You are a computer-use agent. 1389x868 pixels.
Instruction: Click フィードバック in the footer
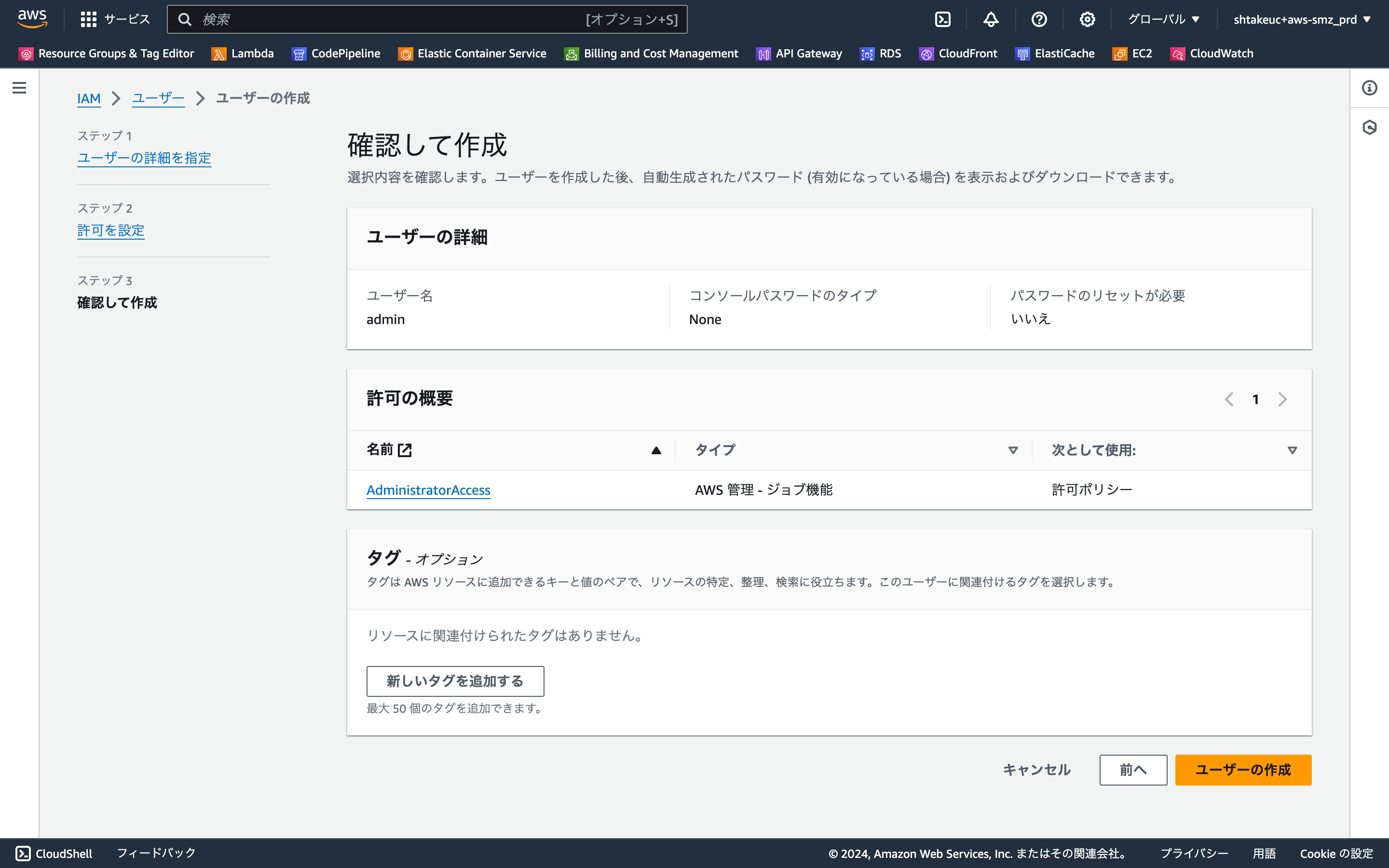coord(156,853)
